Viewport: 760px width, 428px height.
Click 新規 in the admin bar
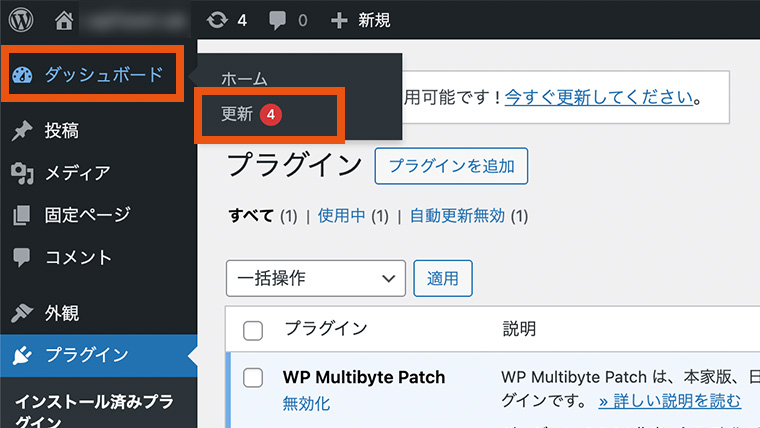(x=374, y=20)
